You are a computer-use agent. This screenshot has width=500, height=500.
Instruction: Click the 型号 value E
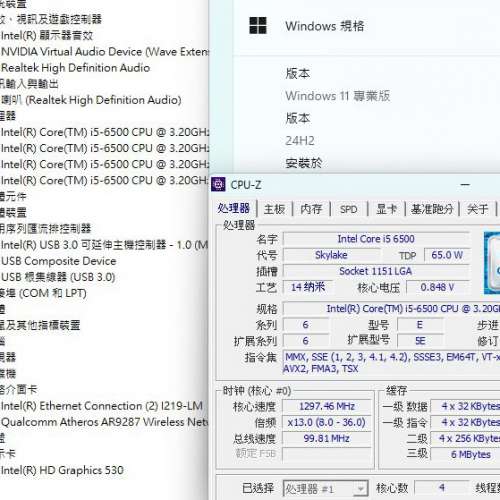tap(420, 325)
